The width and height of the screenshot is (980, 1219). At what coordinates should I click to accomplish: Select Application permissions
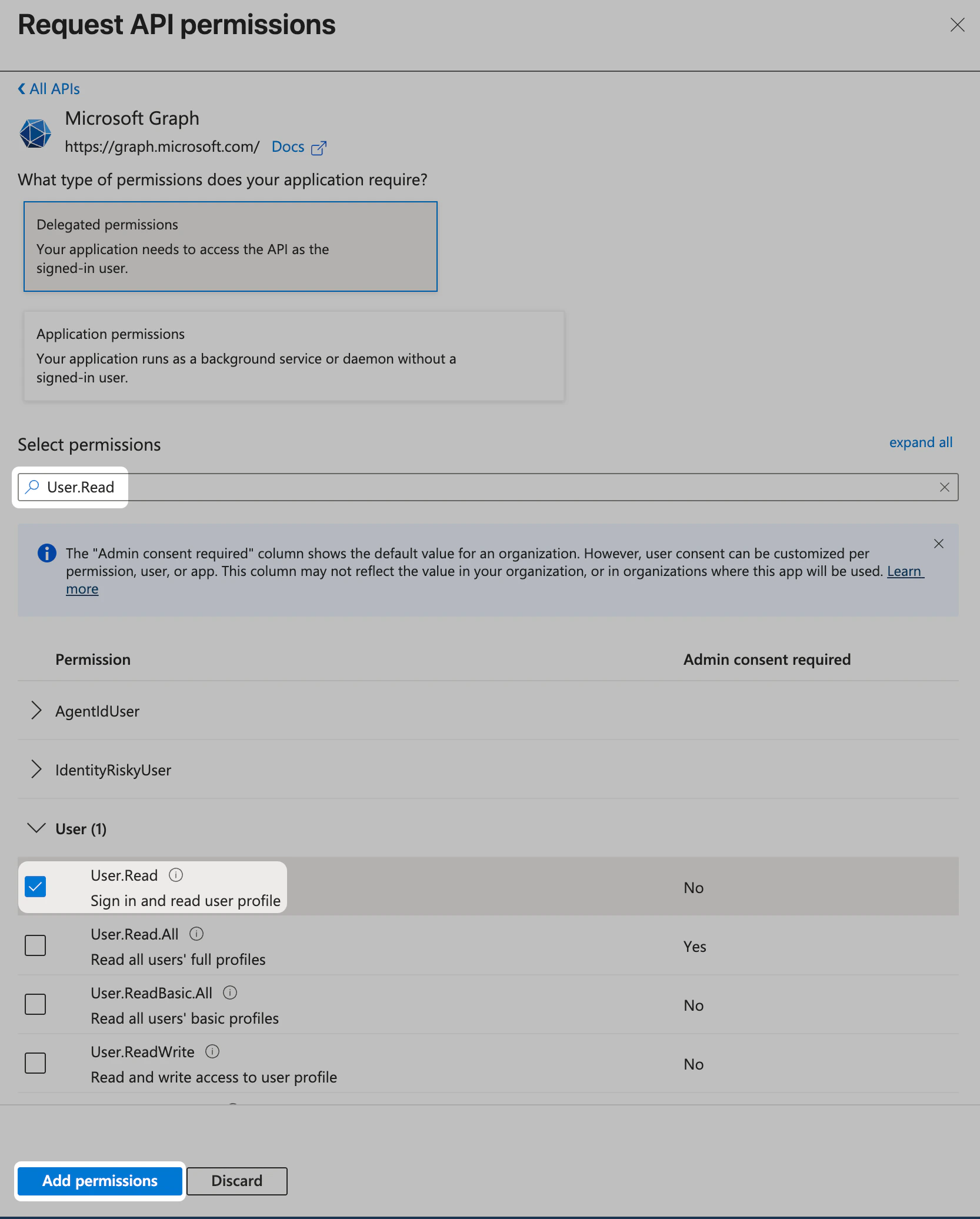[x=294, y=355]
